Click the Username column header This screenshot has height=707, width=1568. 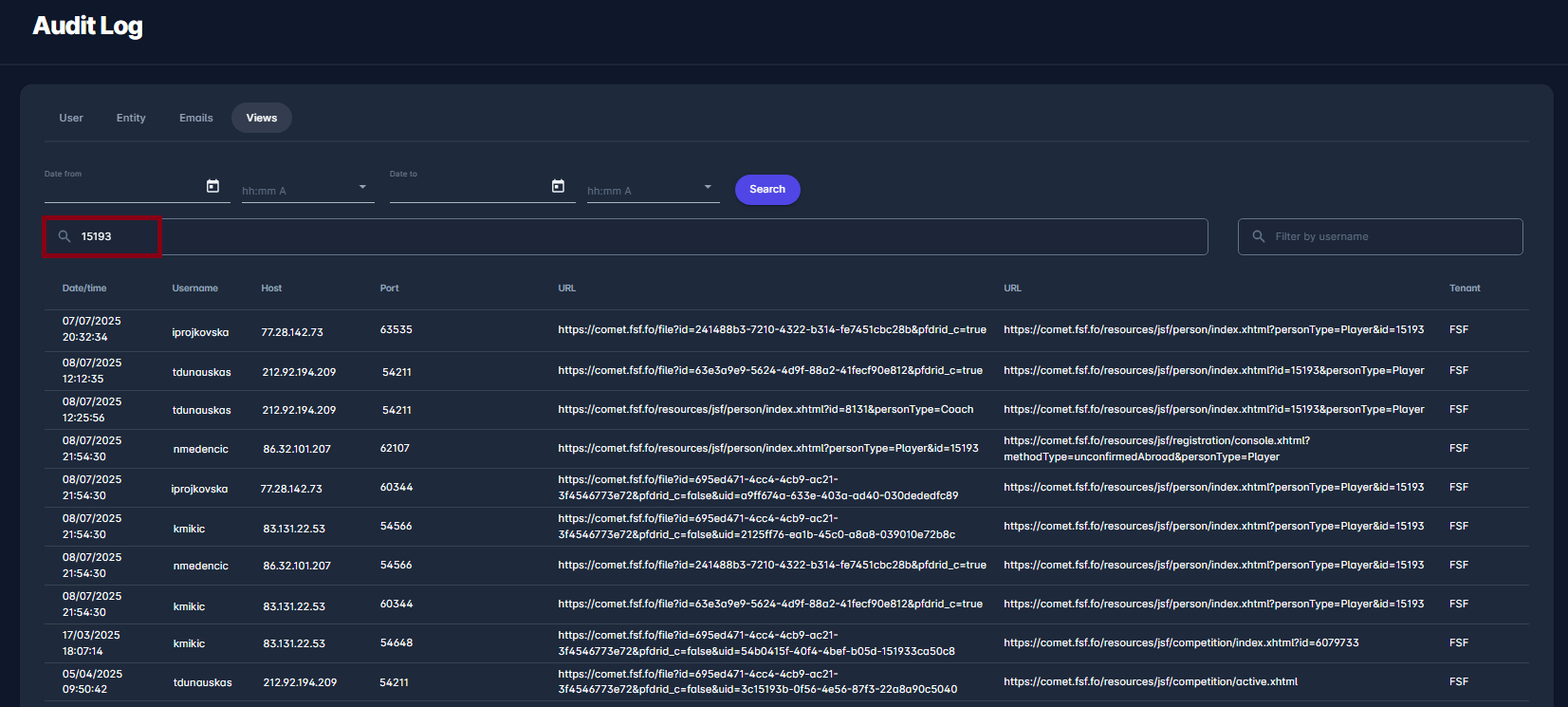(195, 288)
